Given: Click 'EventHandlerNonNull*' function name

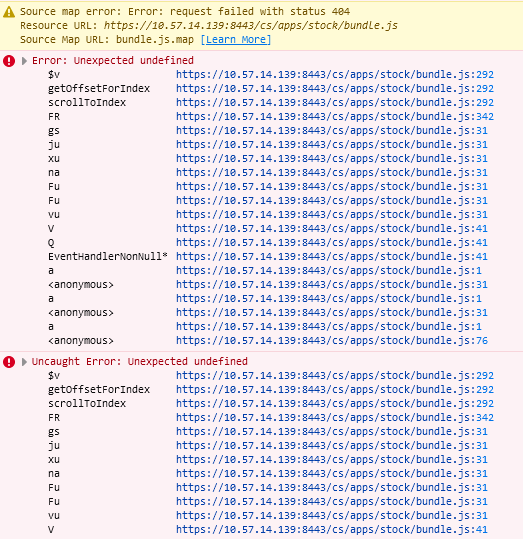Looking at the screenshot, I should [x=108, y=256].
